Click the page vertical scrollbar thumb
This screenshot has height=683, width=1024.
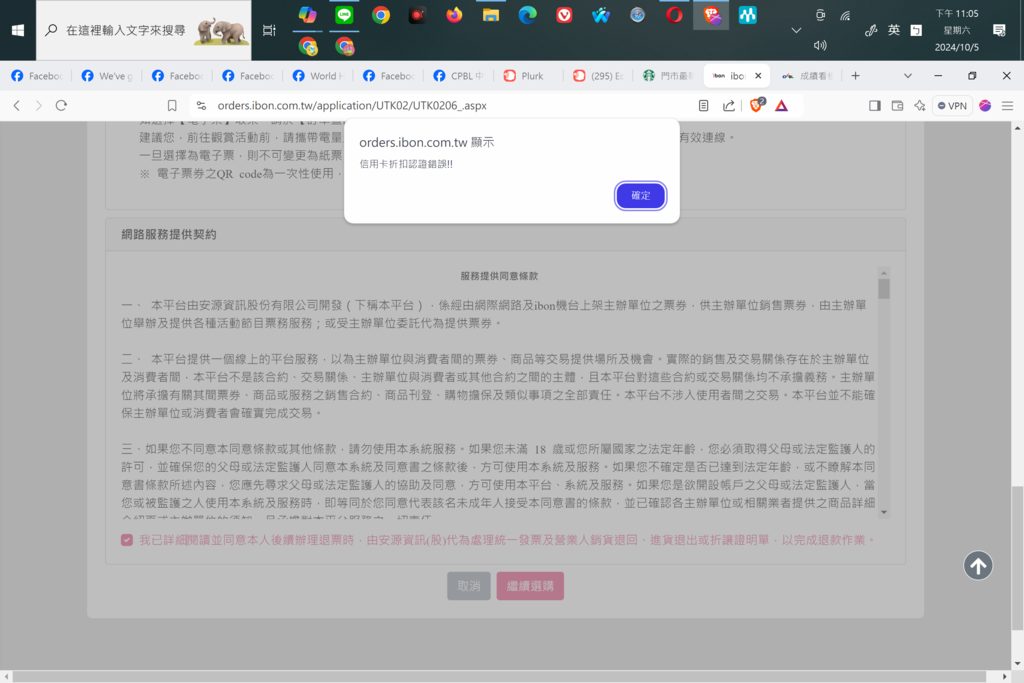coord(1017,558)
